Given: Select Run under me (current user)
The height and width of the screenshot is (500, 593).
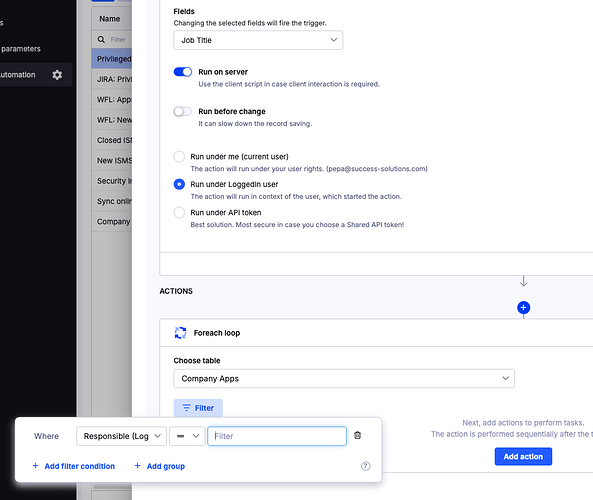Looking at the screenshot, I should [x=179, y=157].
